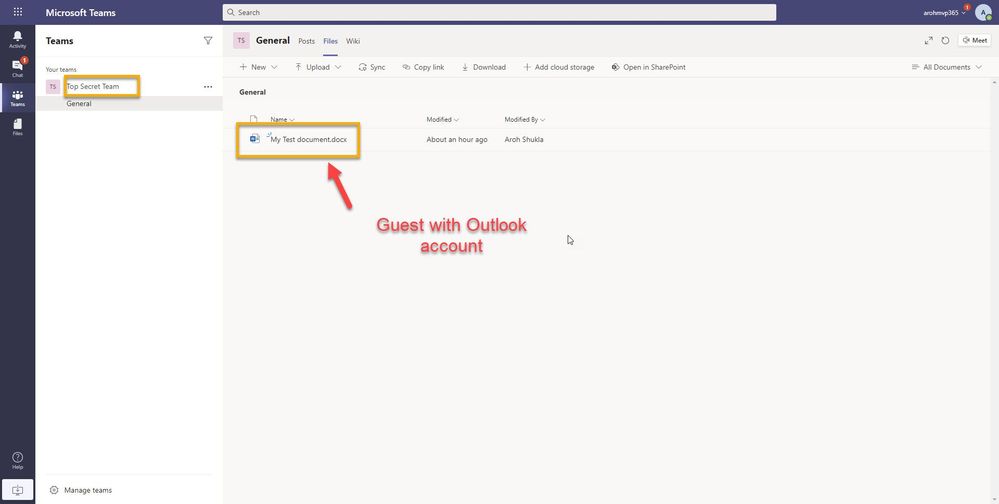Click the General channel heading
999x504 pixels.
coord(273,40)
